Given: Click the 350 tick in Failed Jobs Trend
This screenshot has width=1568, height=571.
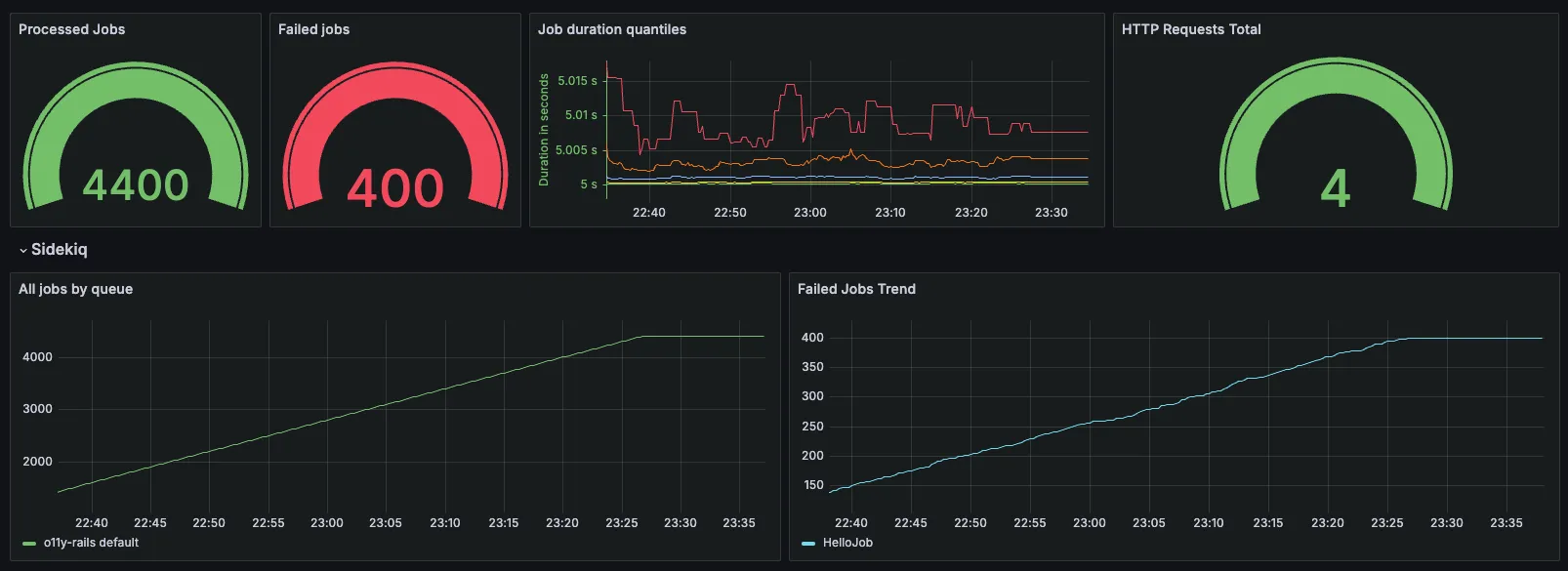Looking at the screenshot, I should tap(812, 367).
